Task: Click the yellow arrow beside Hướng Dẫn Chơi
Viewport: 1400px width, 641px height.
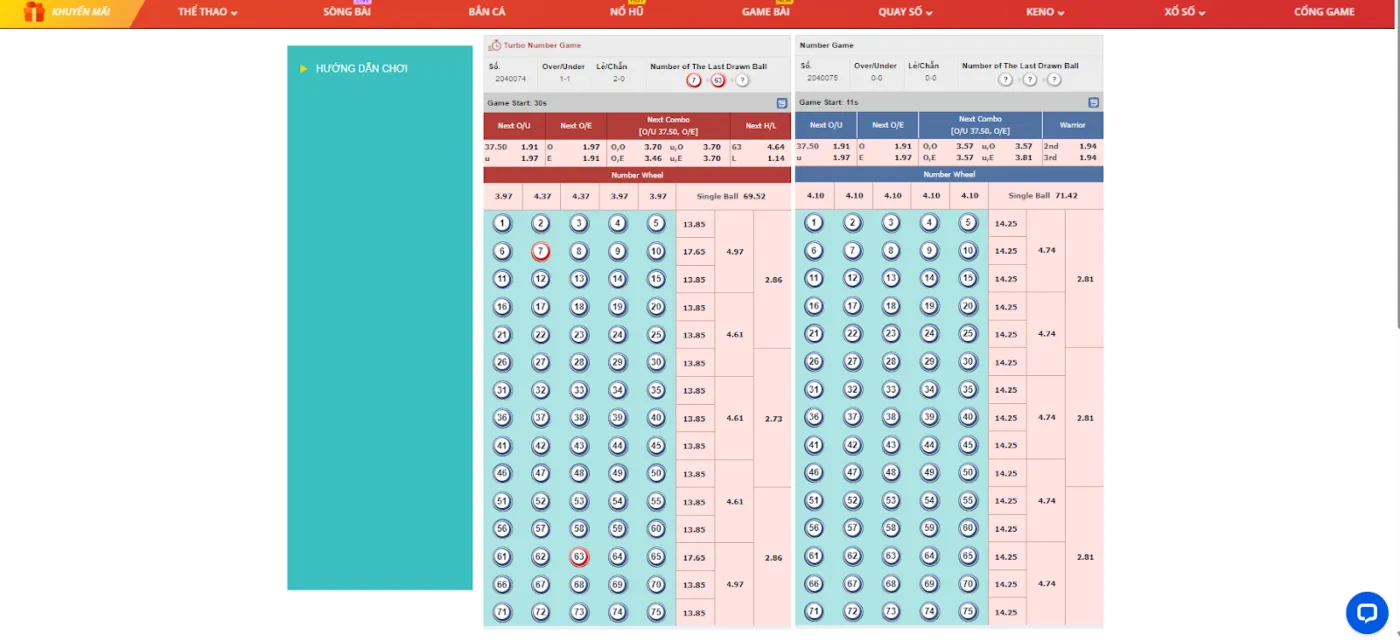Action: [x=303, y=69]
